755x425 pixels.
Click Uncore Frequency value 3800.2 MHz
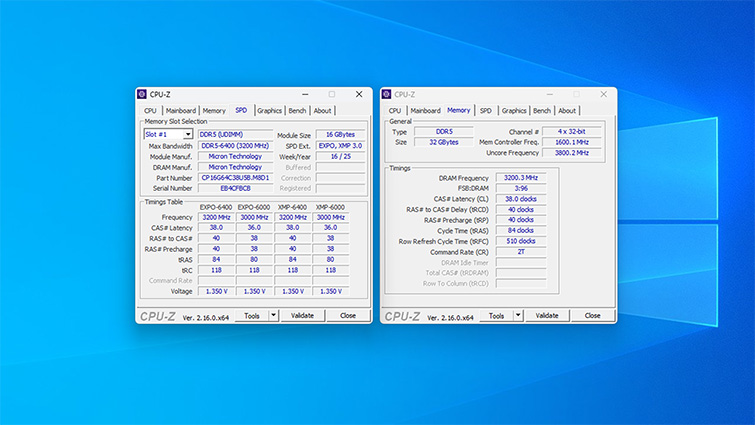pyautogui.click(x=572, y=153)
